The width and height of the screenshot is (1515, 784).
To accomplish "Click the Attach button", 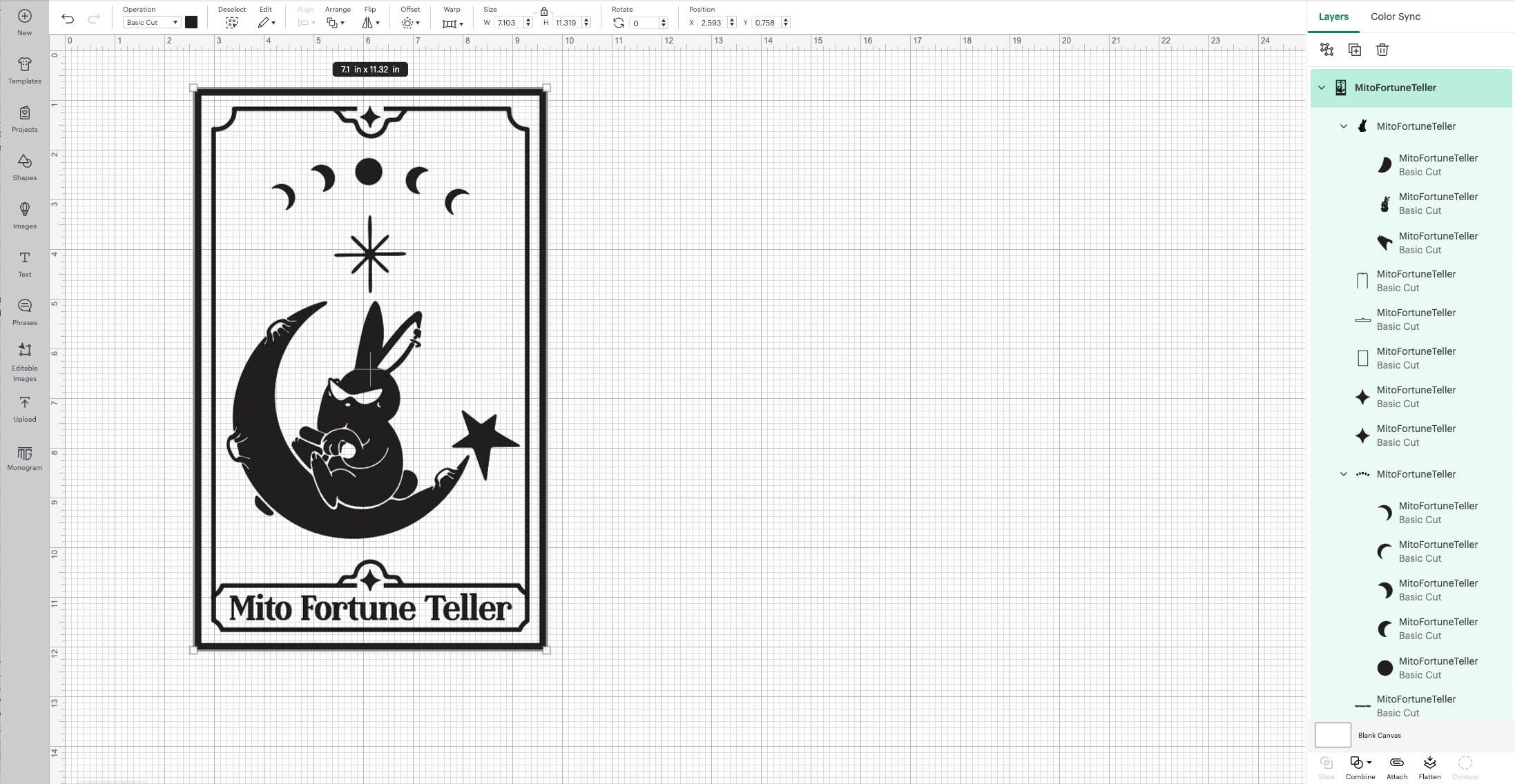I will point(1396,767).
